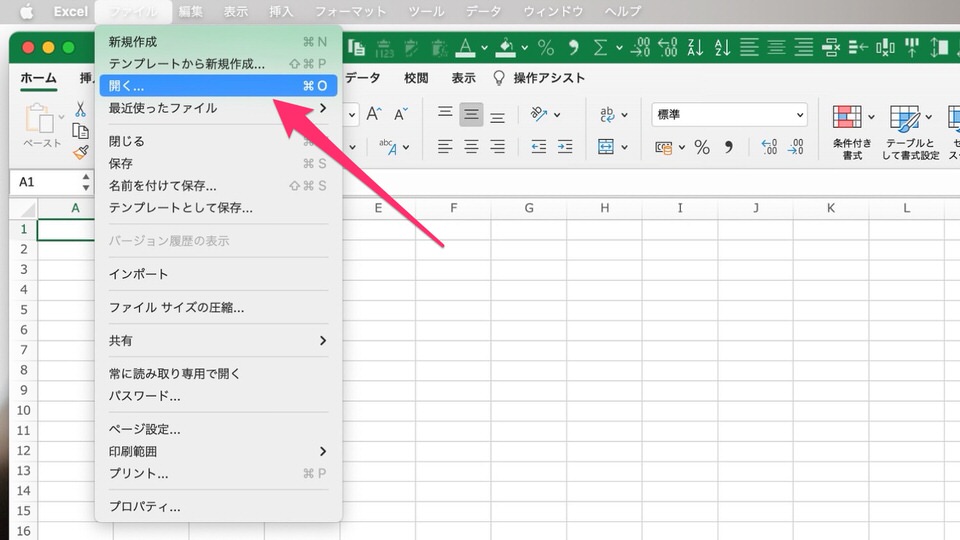Apply comma style from ribbon number group

(x=729, y=147)
